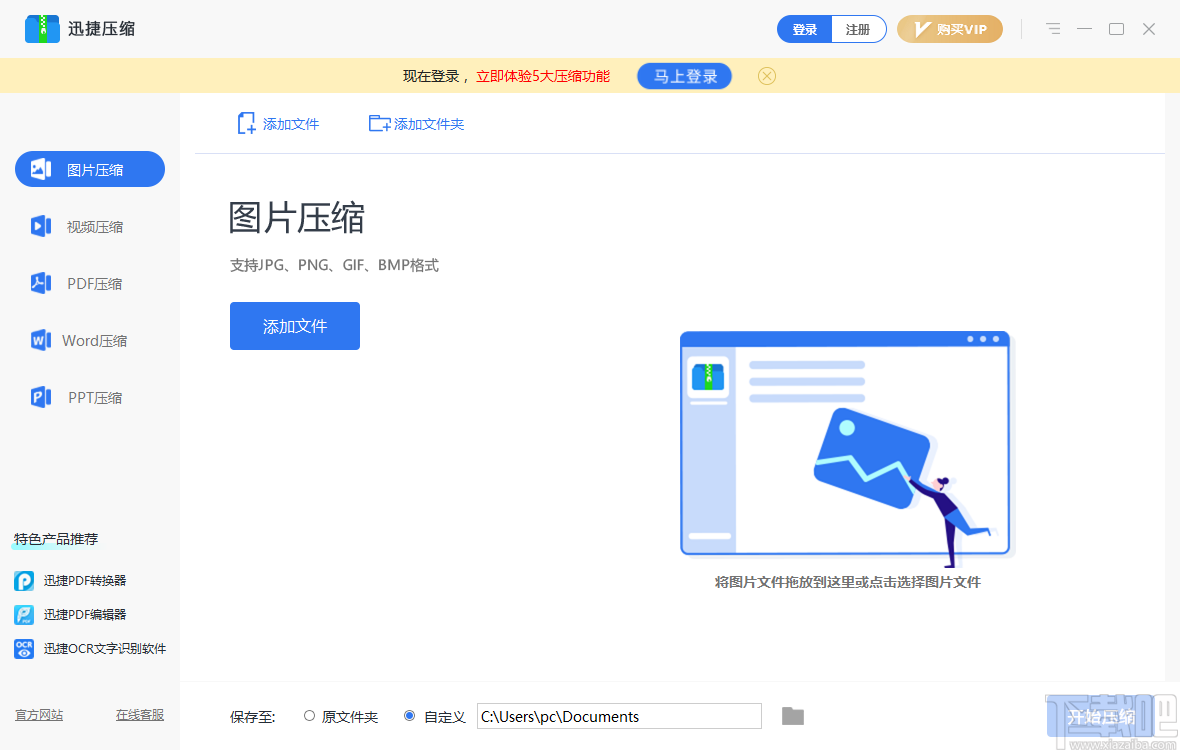Select Word压缩 in the sidebar
1180x750 pixels.
89,340
